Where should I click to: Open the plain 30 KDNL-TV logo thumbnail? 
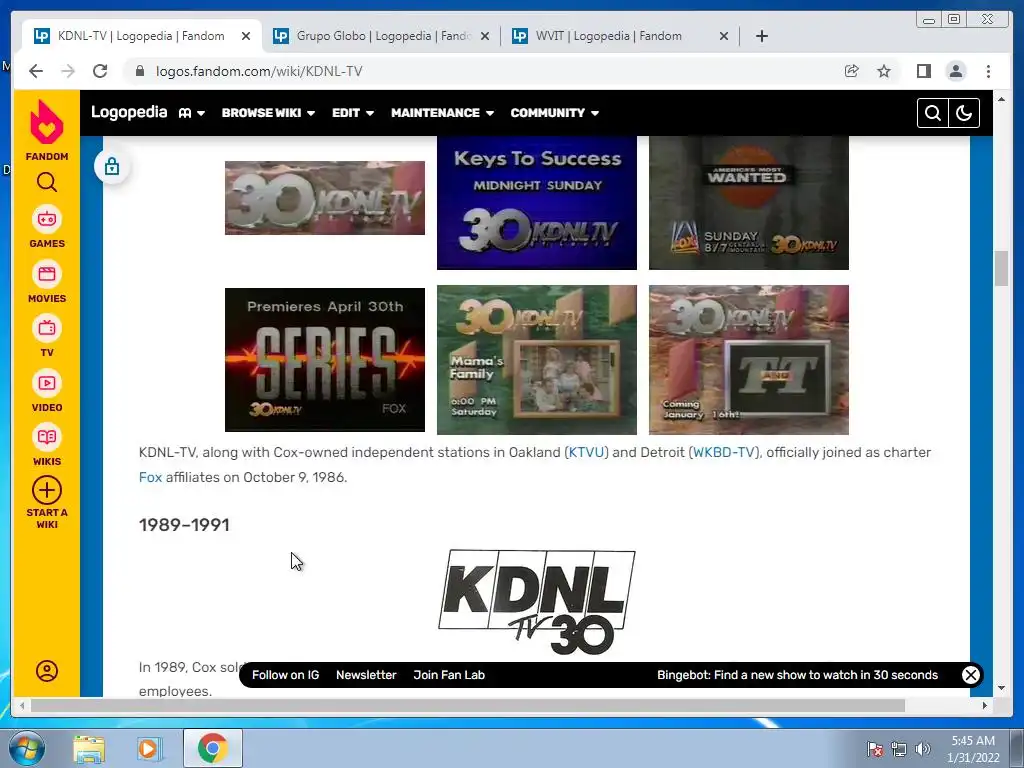coord(325,198)
